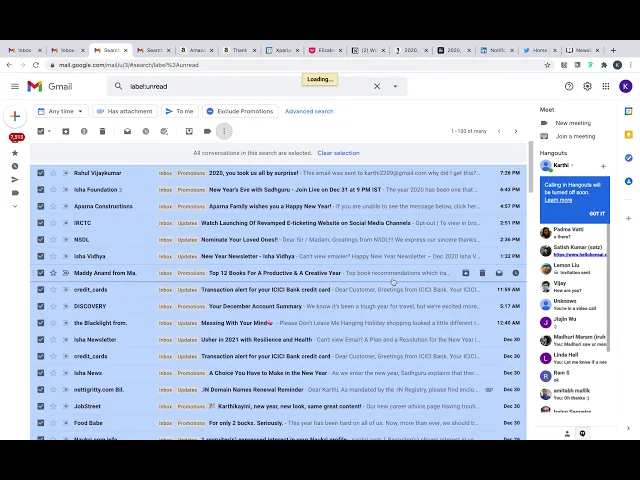640x480 pixels.
Task: Open Karthi Hangouts status dropdown
Action: click(x=572, y=165)
